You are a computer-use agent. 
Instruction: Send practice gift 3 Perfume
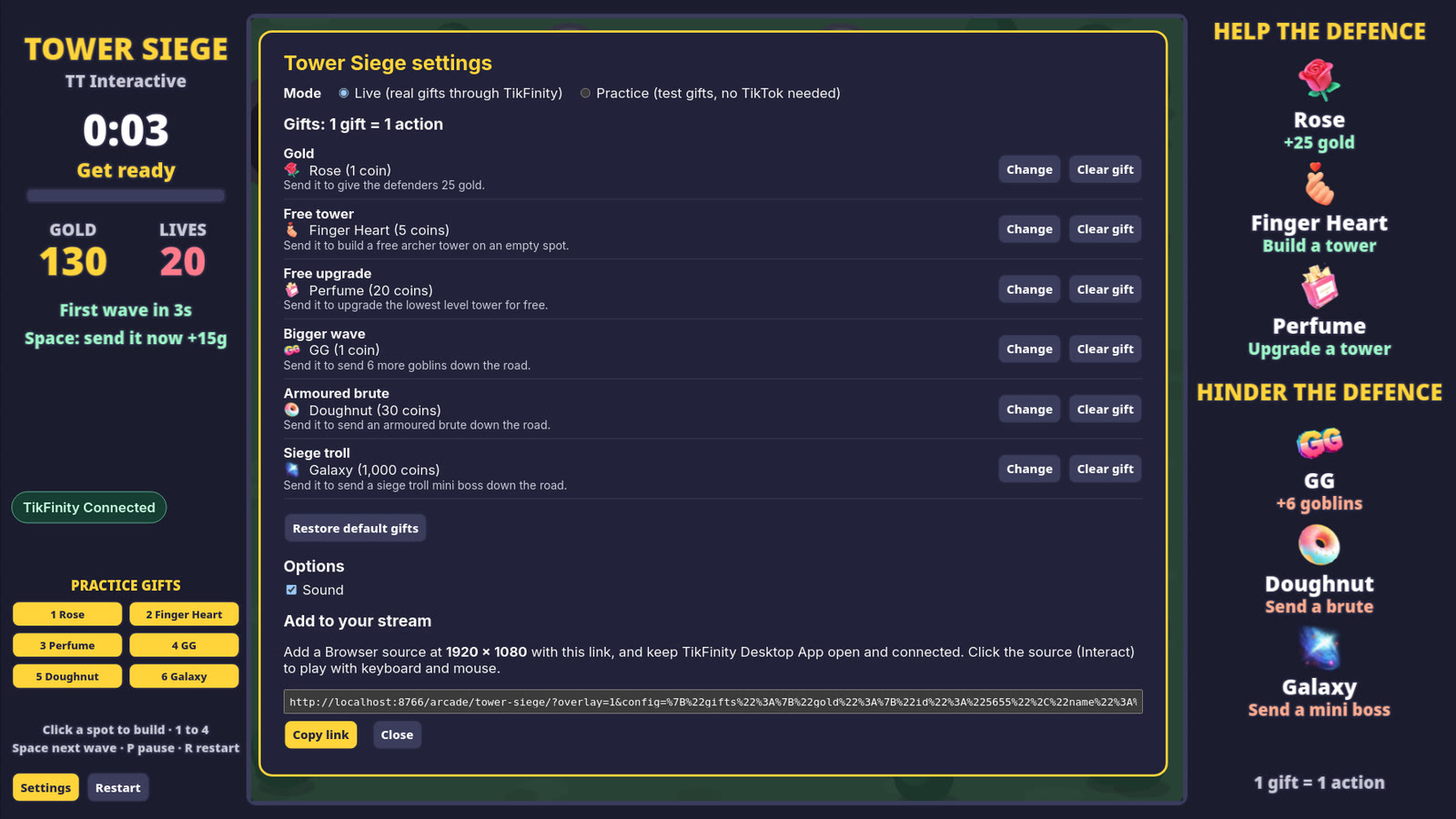(x=67, y=645)
